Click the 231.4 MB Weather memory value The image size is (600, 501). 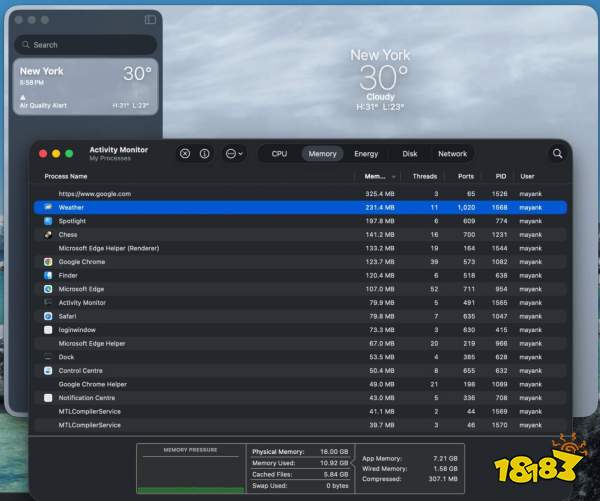pos(380,207)
